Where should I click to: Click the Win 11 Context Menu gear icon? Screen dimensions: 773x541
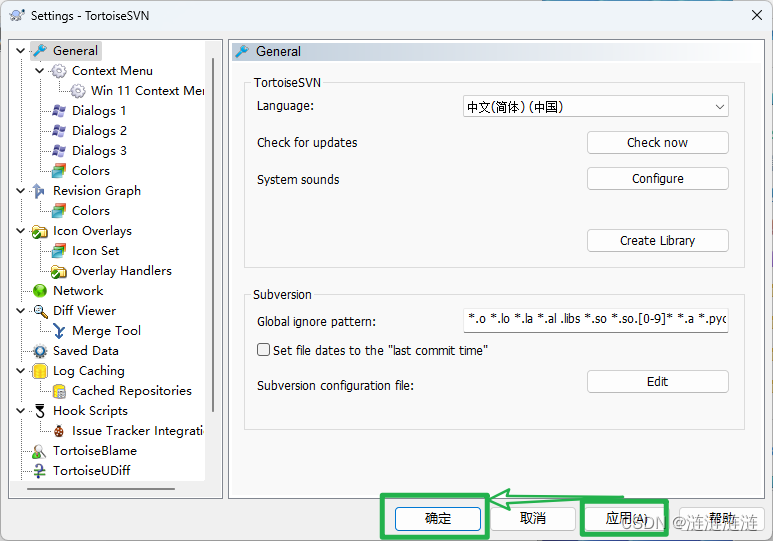[x=78, y=91]
